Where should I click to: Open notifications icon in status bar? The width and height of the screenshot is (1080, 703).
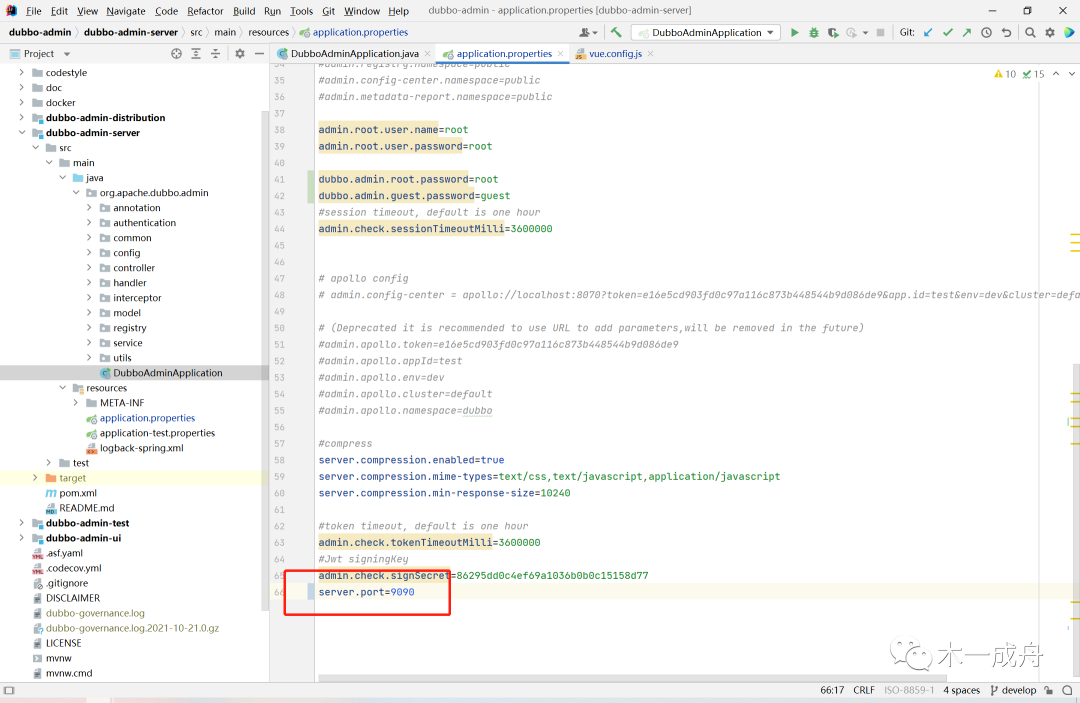1067,690
